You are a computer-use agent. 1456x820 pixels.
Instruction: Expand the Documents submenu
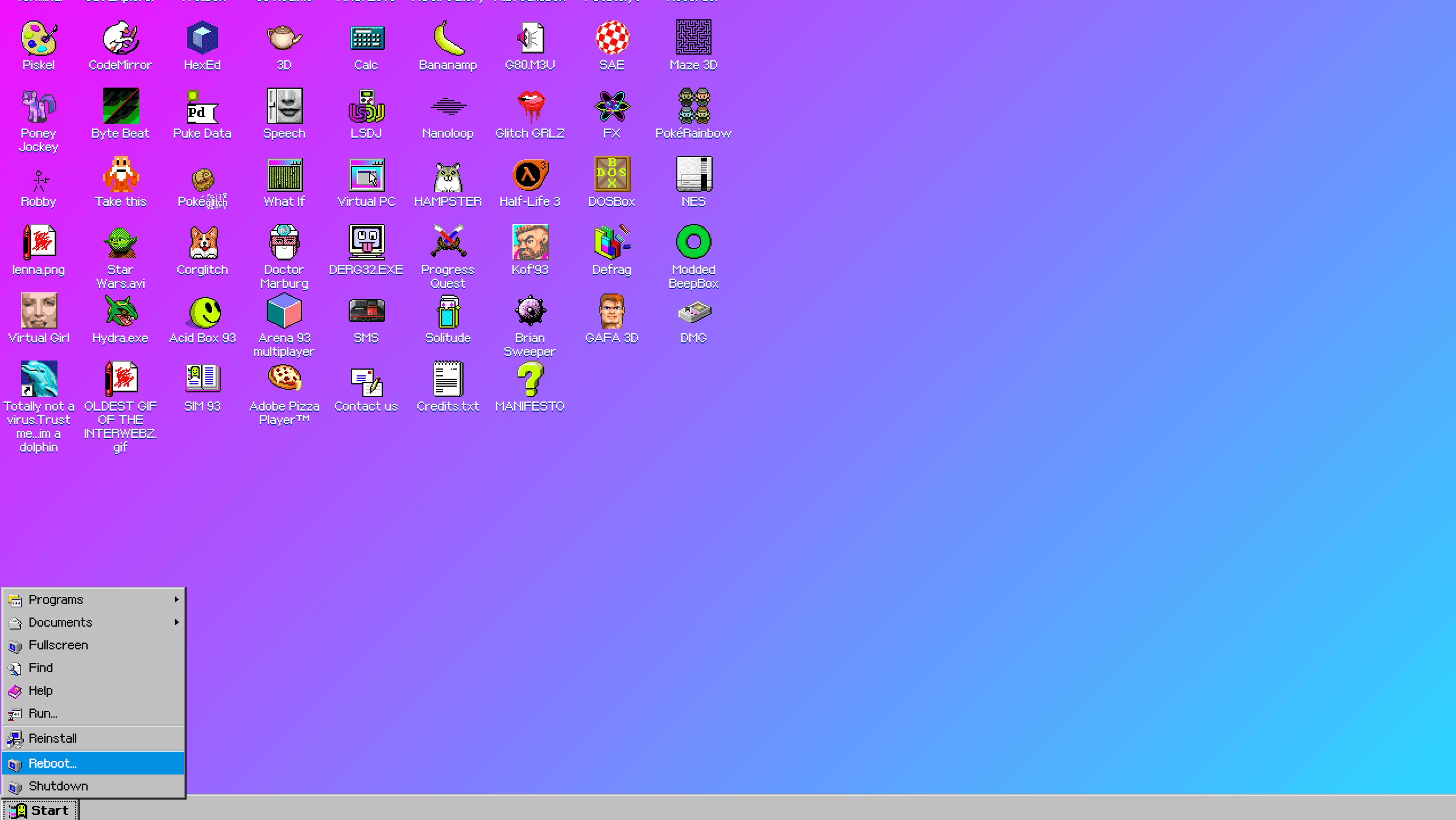click(x=60, y=622)
